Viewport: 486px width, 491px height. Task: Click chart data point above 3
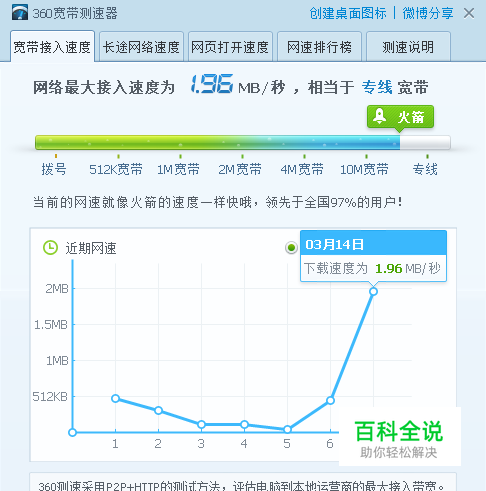[201, 424]
